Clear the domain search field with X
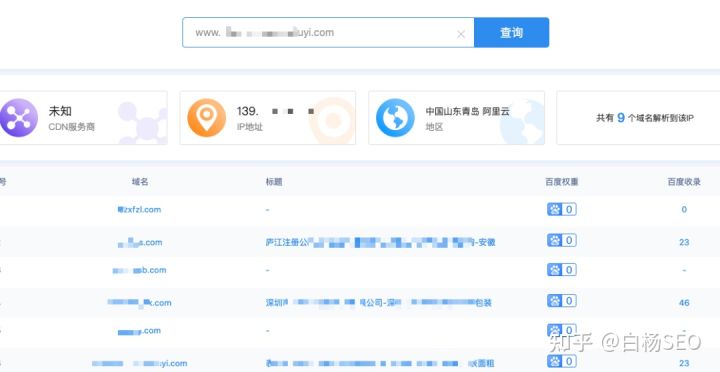720x372 pixels. click(461, 34)
